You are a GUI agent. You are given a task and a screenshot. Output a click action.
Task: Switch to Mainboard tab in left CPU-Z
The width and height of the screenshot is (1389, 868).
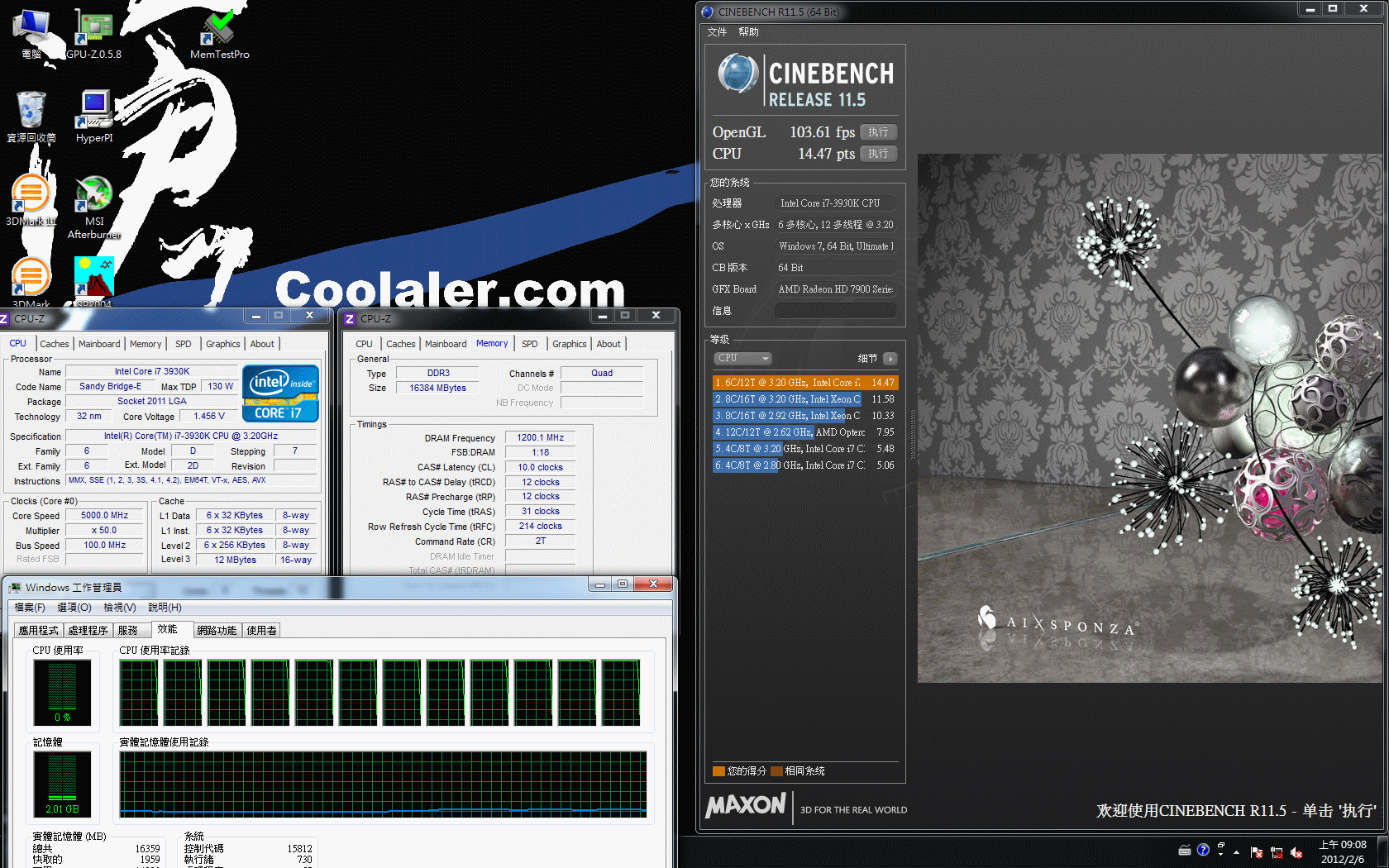point(99,344)
